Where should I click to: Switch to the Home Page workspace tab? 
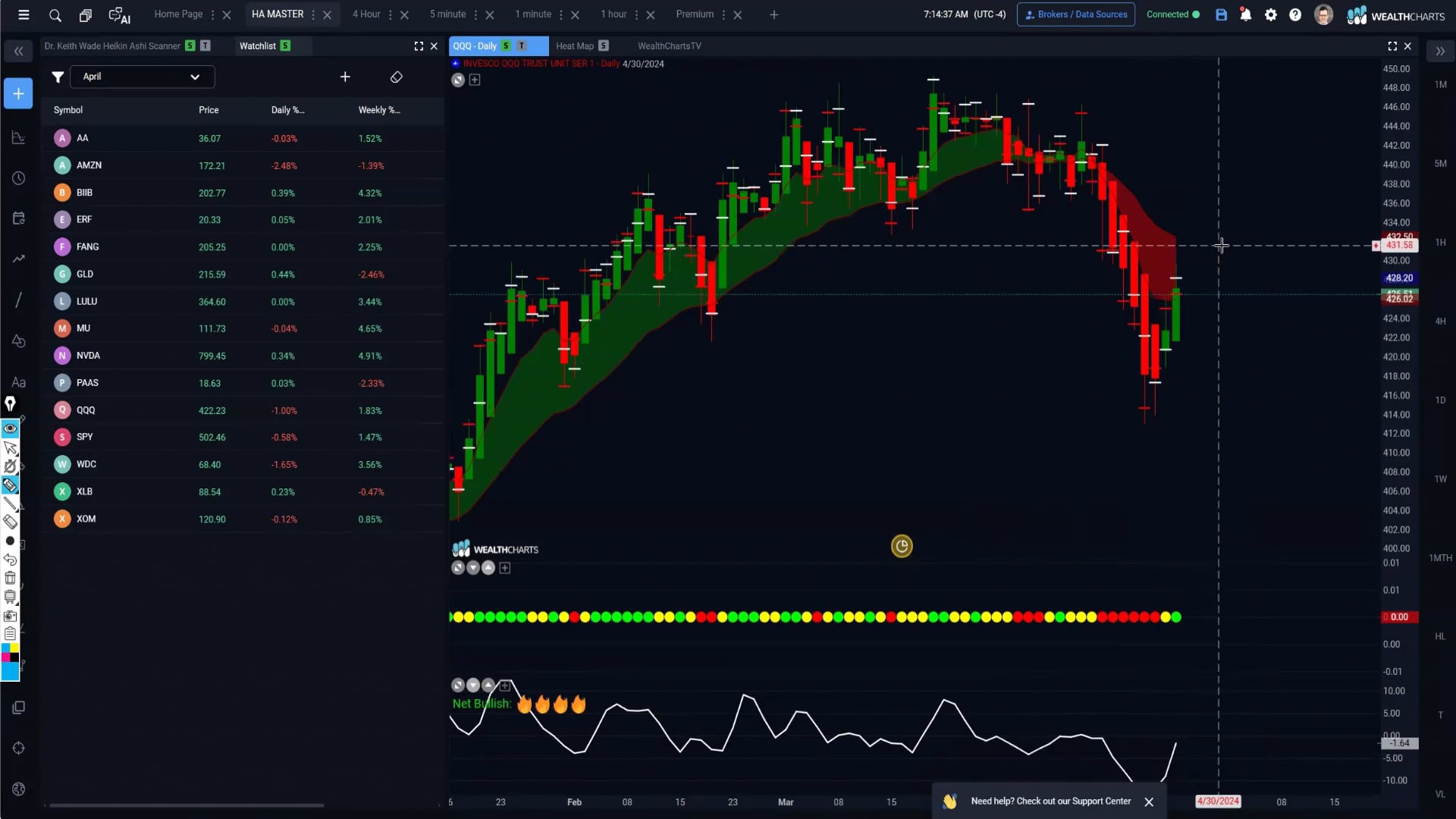tap(178, 14)
